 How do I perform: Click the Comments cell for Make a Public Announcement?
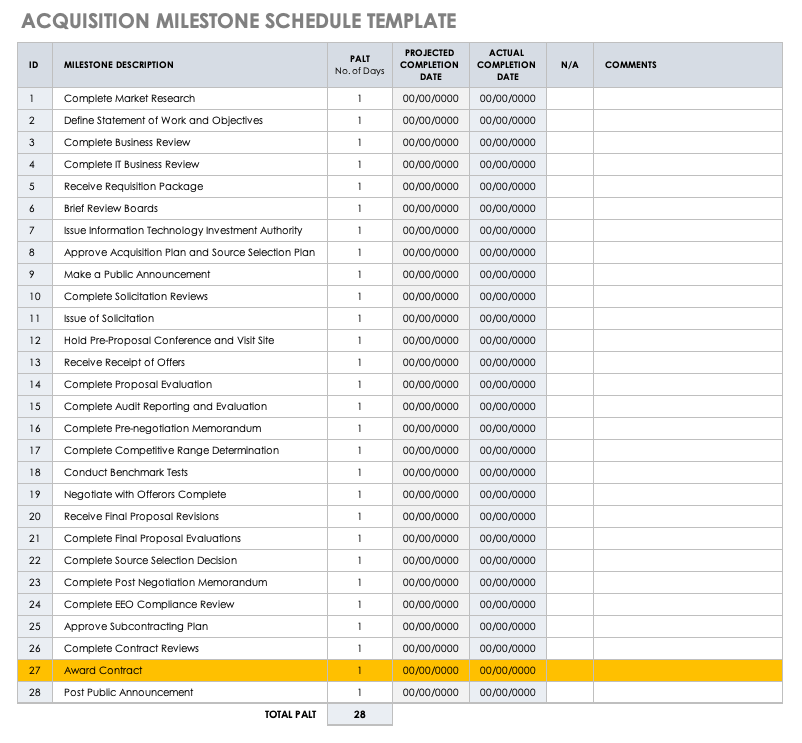687,275
